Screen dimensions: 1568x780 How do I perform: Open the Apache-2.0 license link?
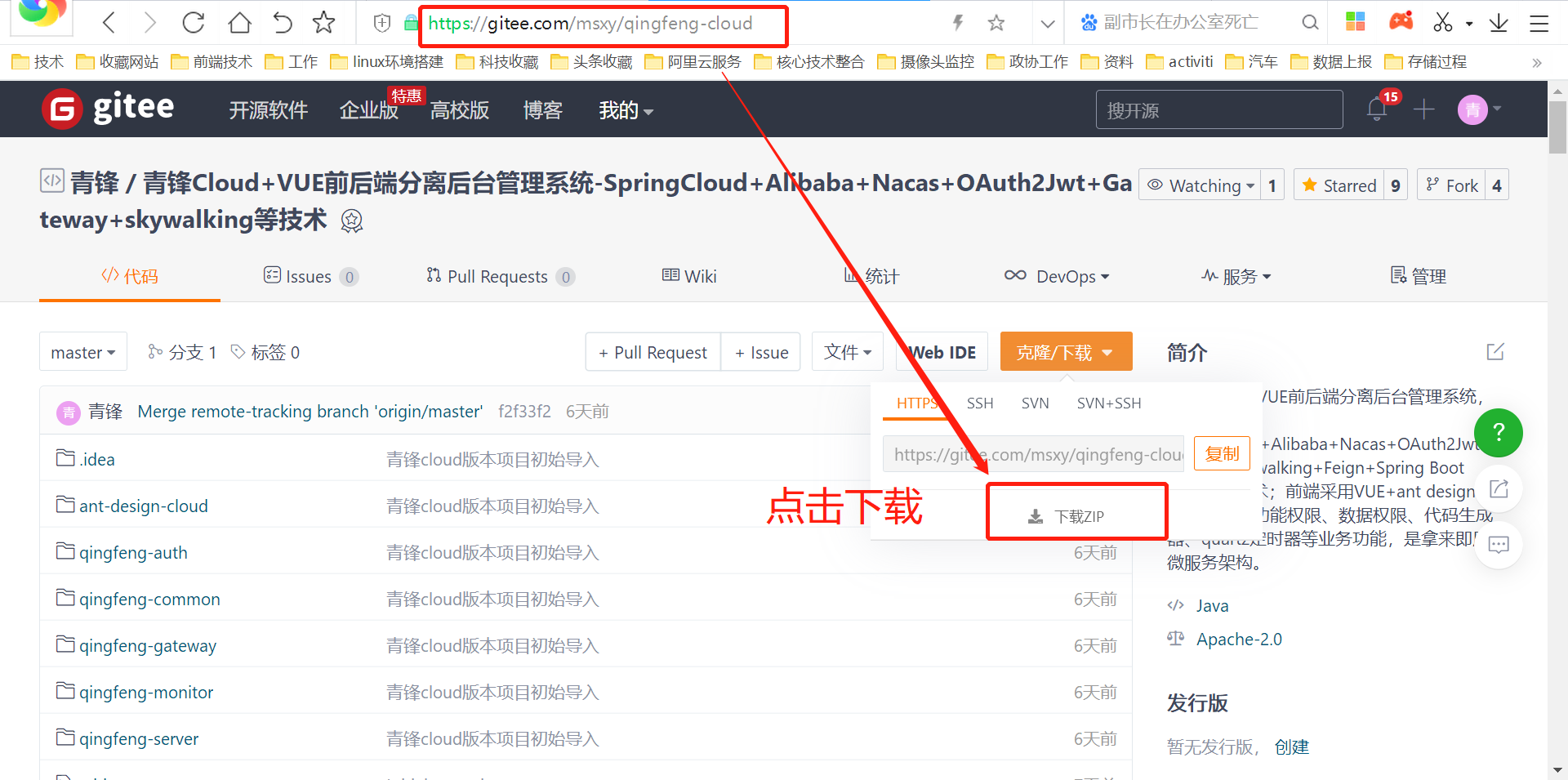(1239, 639)
